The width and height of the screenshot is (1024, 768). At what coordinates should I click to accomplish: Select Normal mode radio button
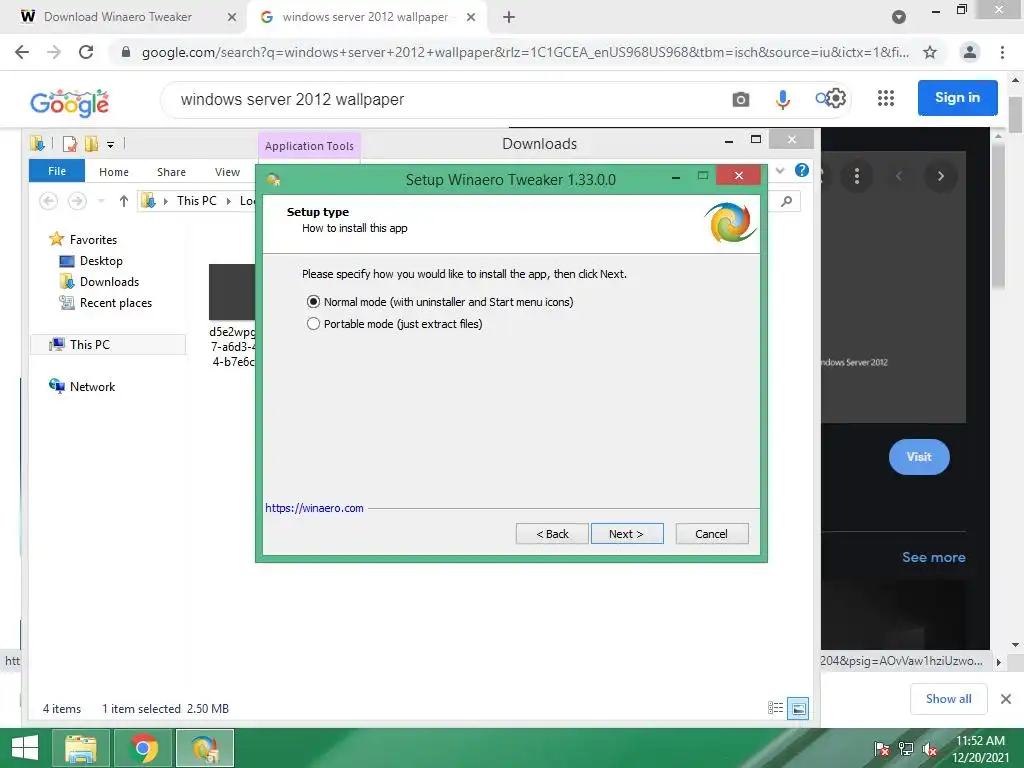pyautogui.click(x=313, y=302)
